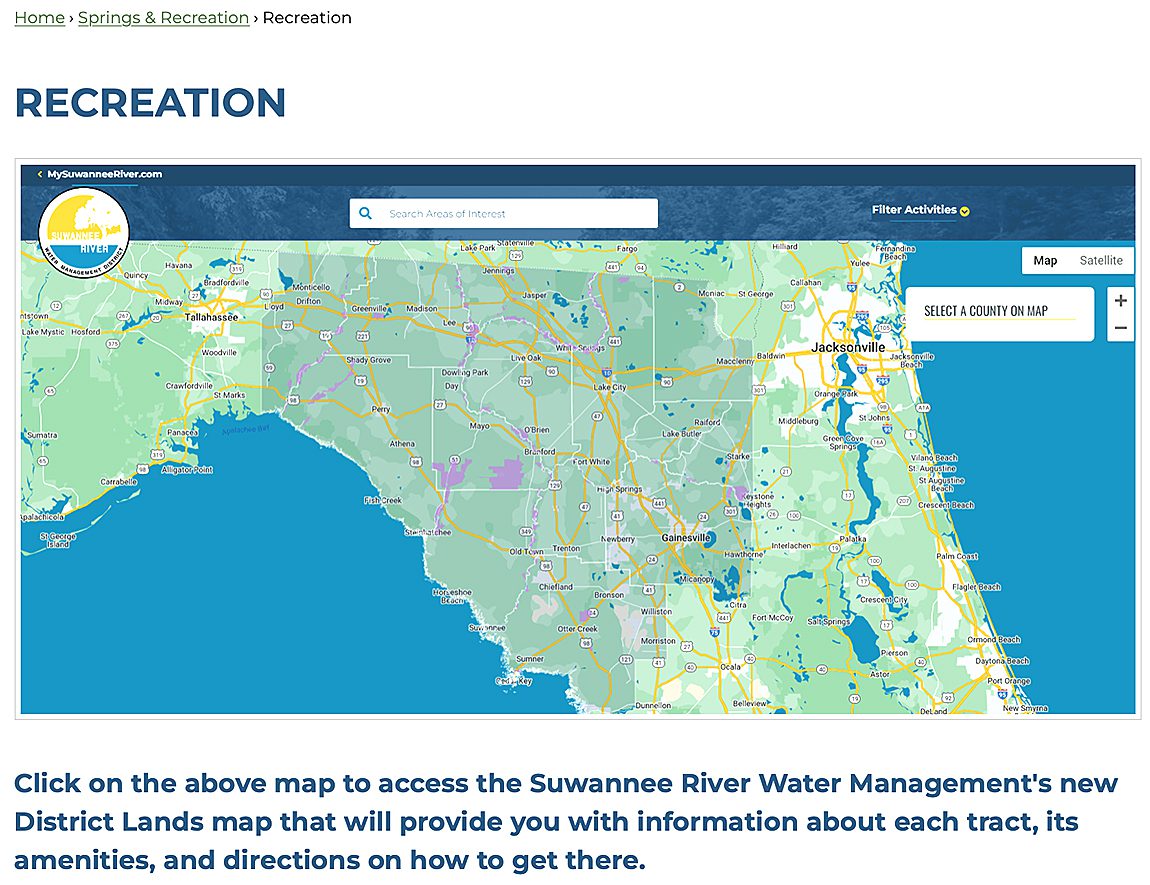Click the yellow chevron next to Filter Activities
Viewport: 1150px width, 885px height.
[965, 211]
